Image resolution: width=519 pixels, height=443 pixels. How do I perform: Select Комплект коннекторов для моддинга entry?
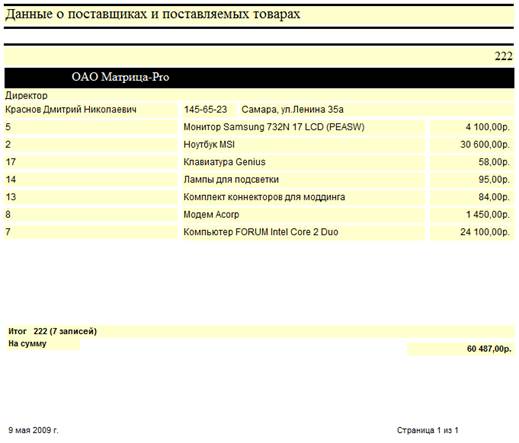click(x=264, y=197)
